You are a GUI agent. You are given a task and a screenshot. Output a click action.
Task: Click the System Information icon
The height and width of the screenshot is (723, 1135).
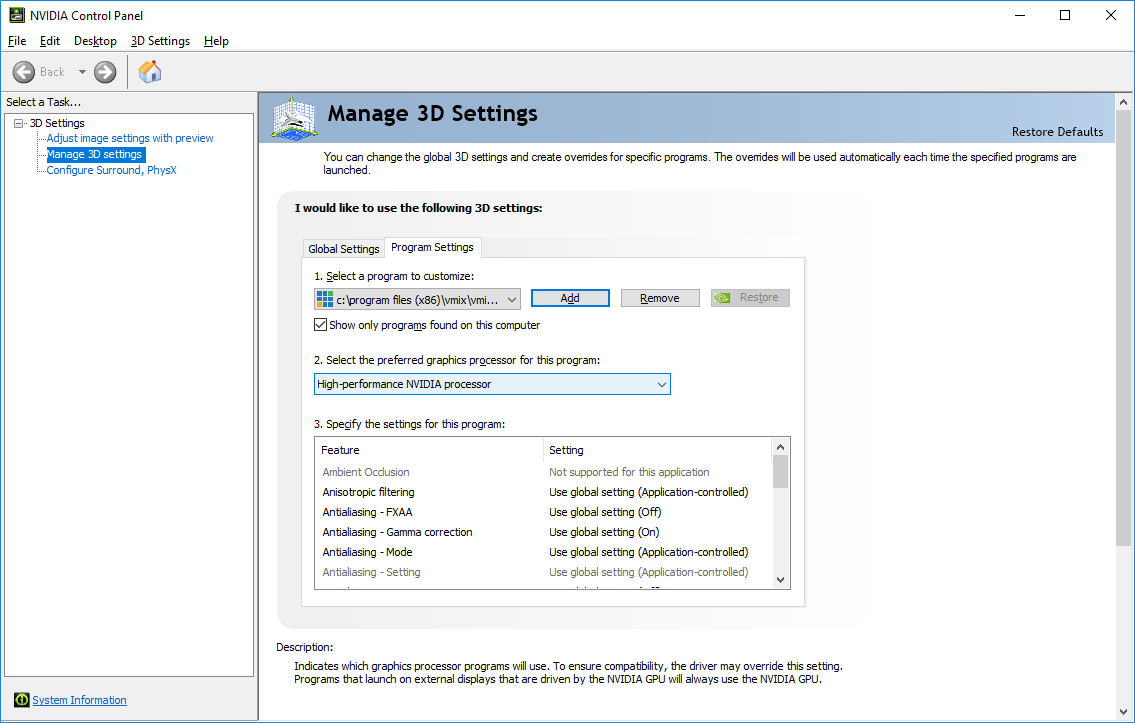coord(21,700)
